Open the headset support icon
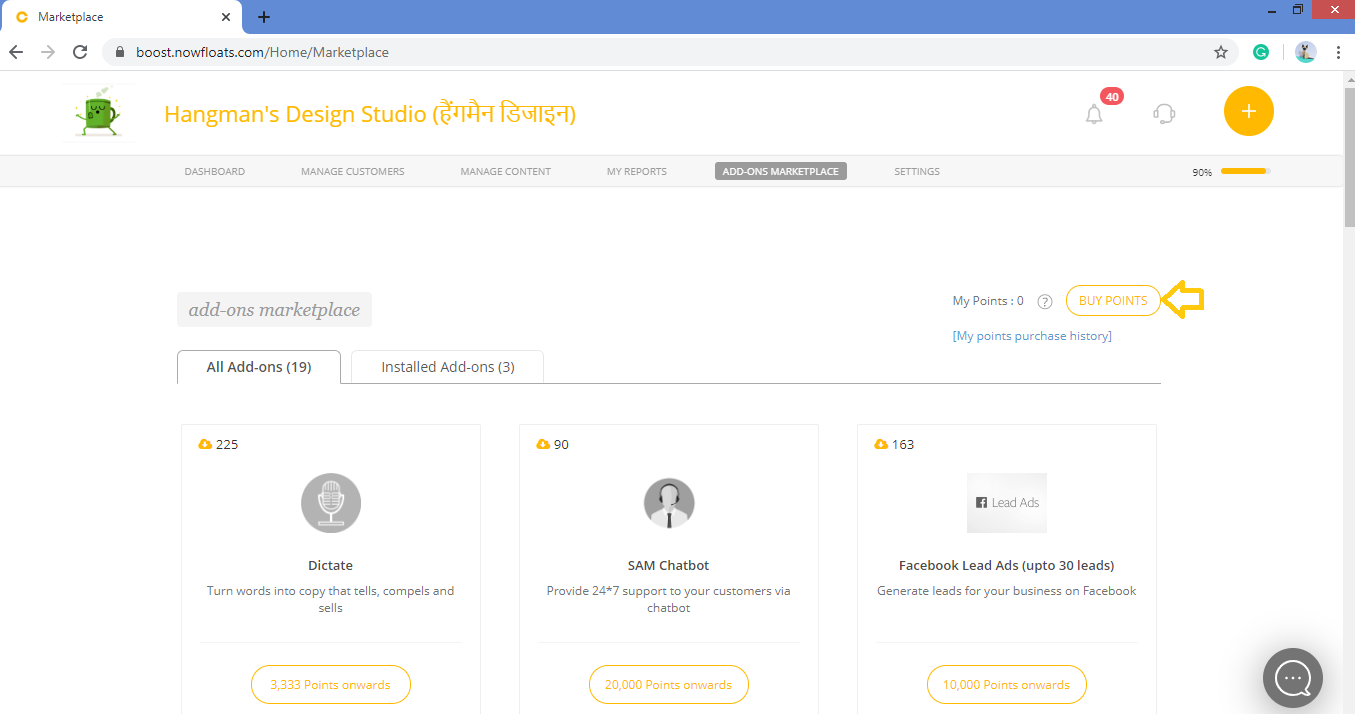Viewport: 1355px width, 714px height. [1164, 113]
